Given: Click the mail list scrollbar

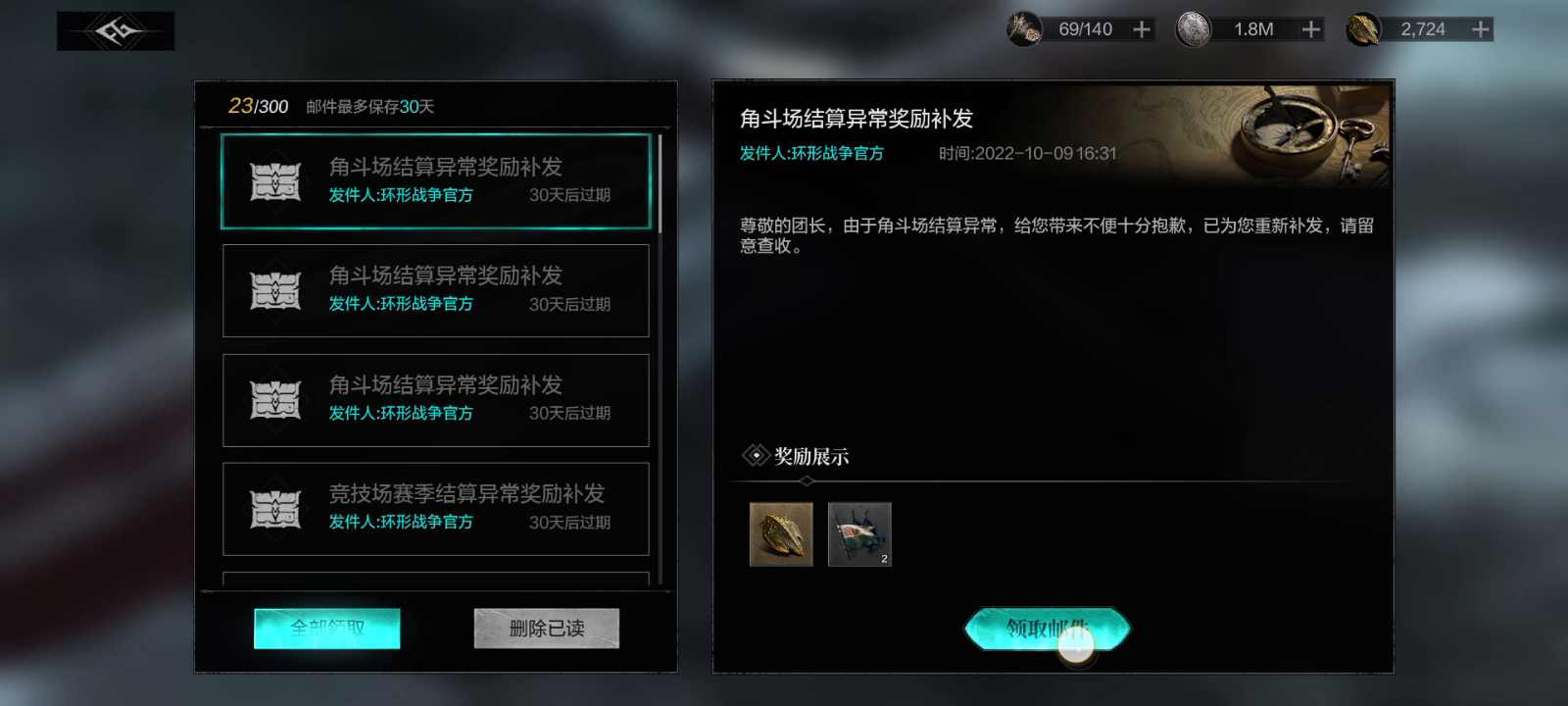Looking at the screenshot, I should pos(661,183).
